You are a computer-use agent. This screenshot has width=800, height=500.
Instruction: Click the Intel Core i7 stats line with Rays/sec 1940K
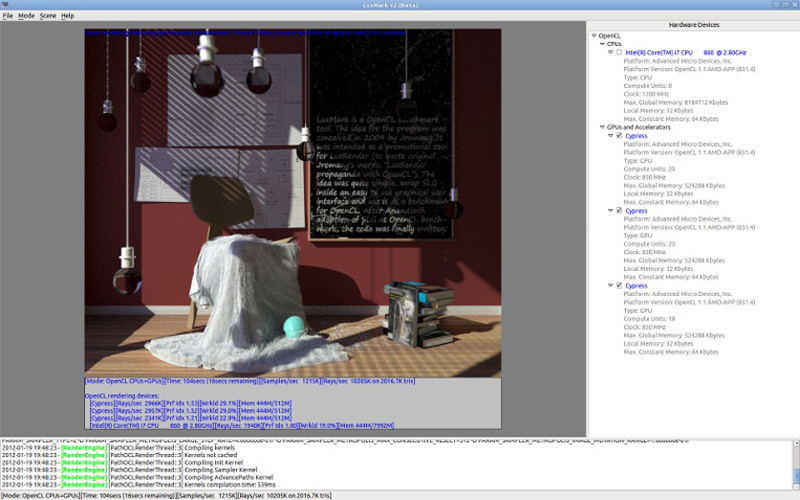241,425
